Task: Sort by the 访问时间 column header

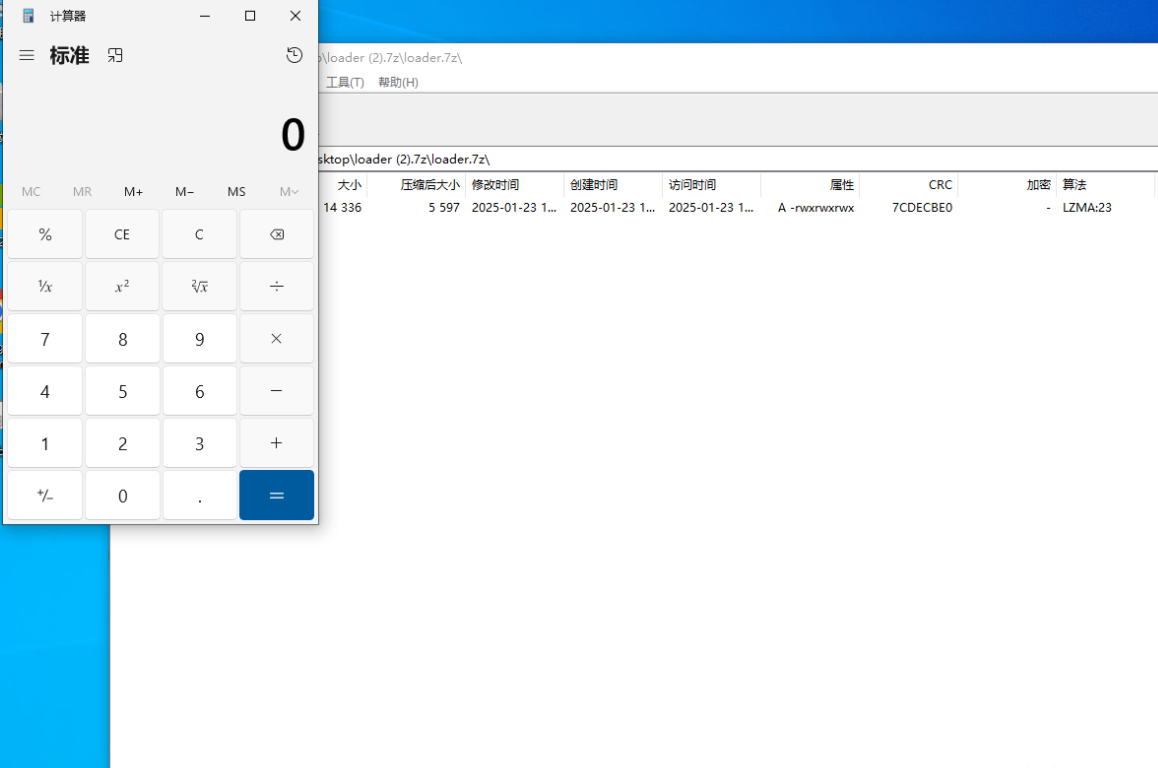Action: [712, 185]
